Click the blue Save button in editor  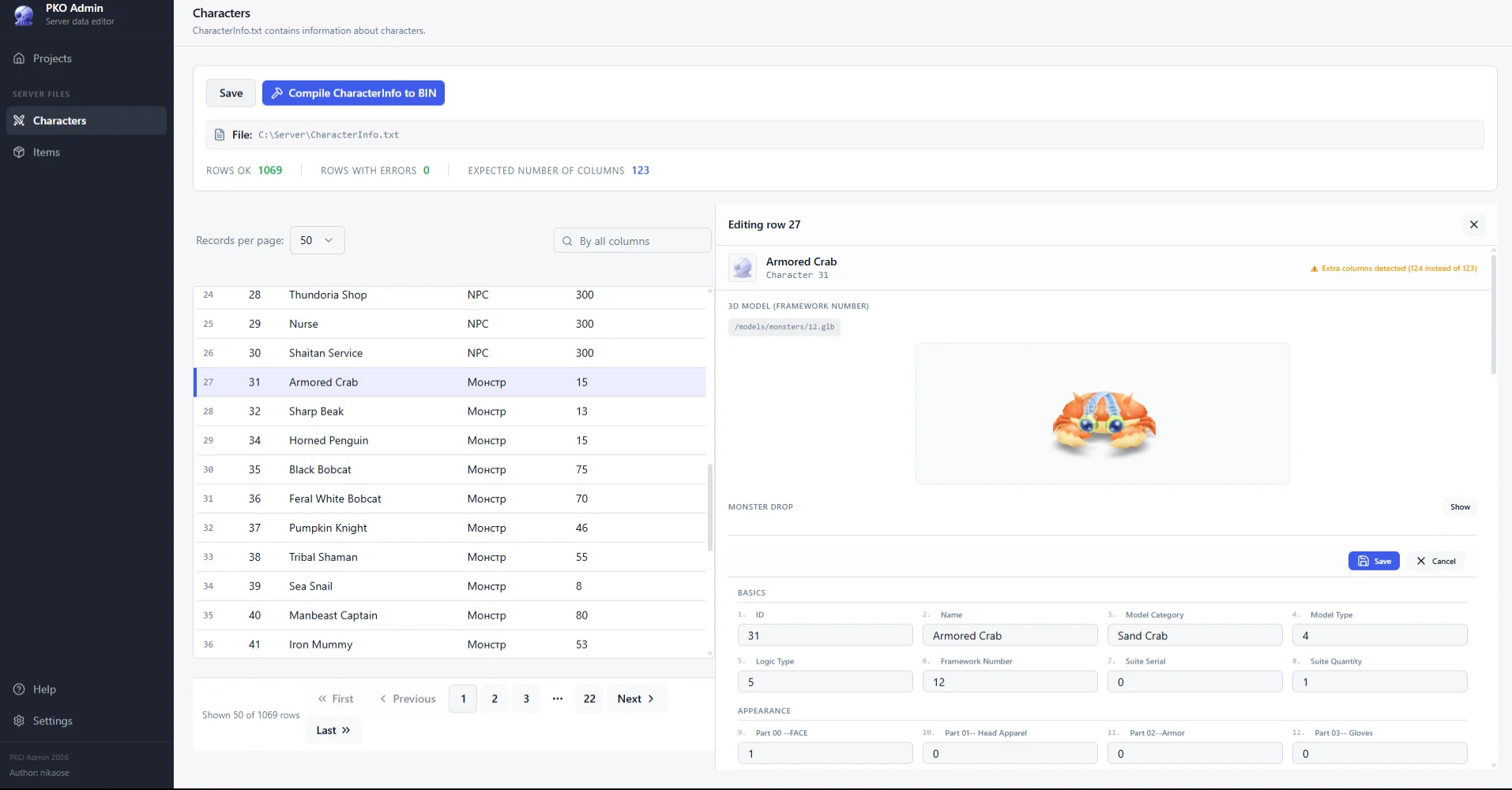(x=1373, y=561)
